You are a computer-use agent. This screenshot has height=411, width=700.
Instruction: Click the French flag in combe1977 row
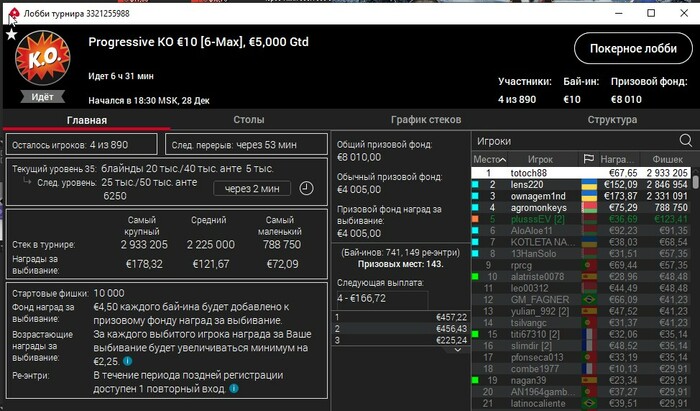click(x=589, y=369)
